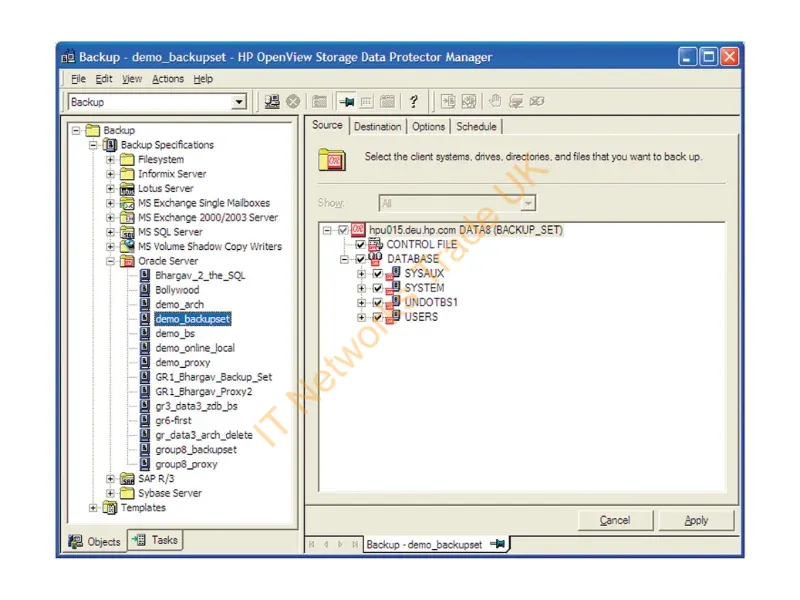800x600 pixels.
Task: Collapse the Oracle Server node
Action: tap(110, 261)
